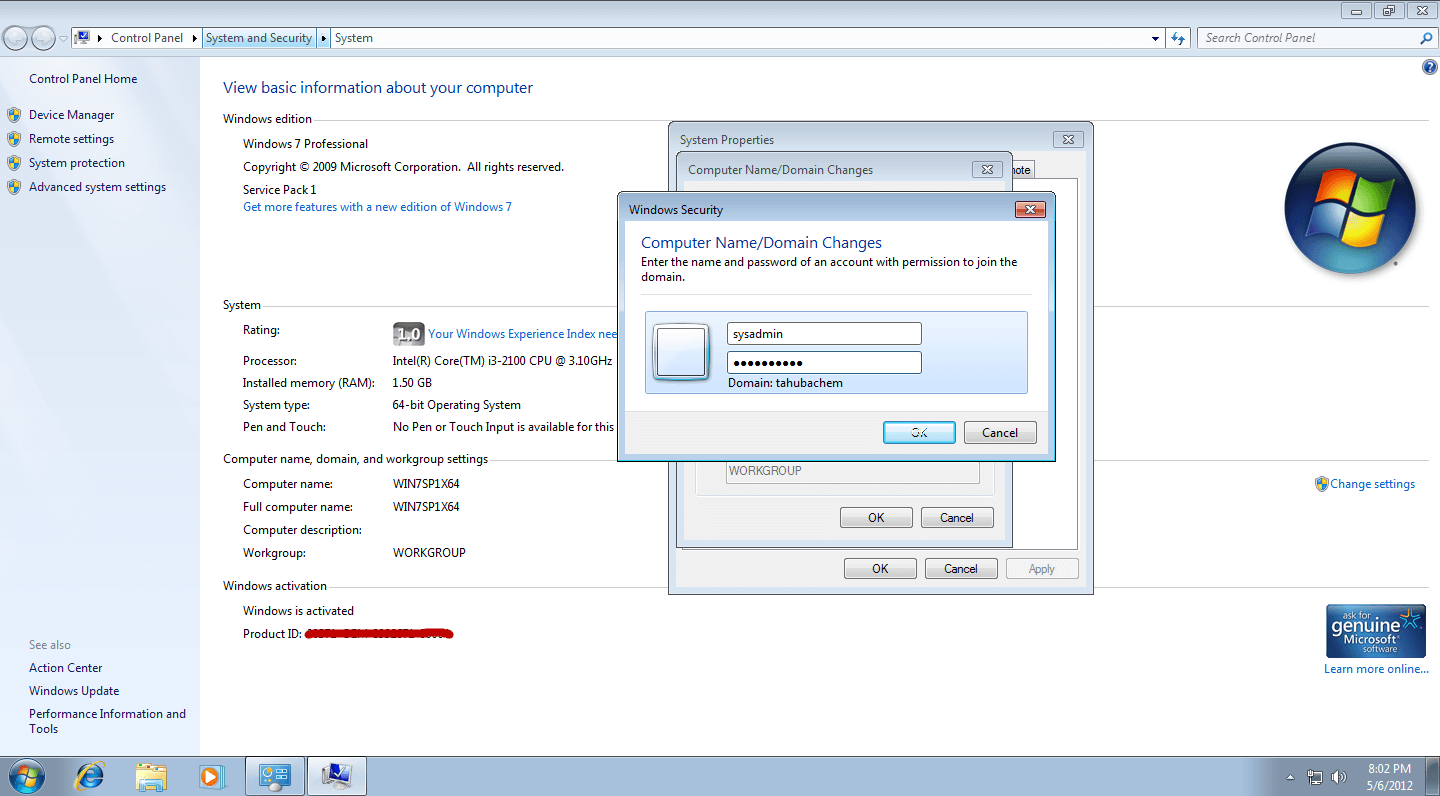Viewport: 1440px width, 796px height.
Task: Click the search magnifier icon
Action: click(1426, 38)
